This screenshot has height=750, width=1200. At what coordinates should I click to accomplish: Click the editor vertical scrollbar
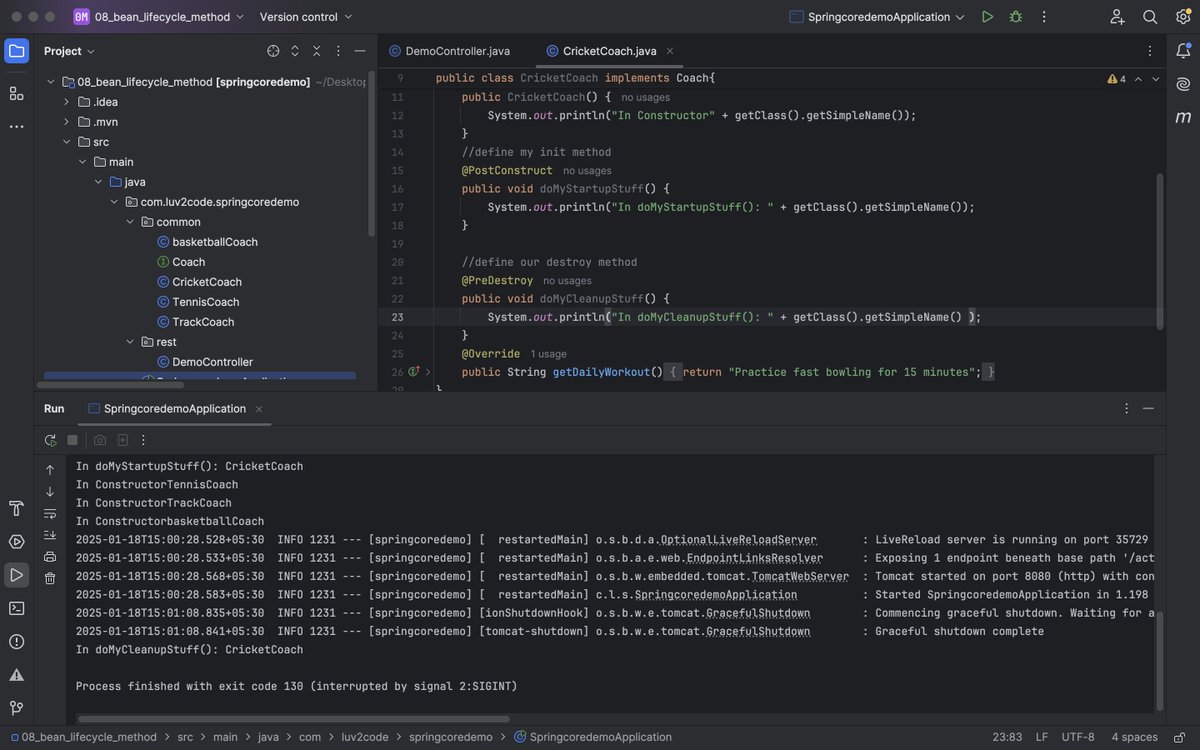click(x=1160, y=250)
